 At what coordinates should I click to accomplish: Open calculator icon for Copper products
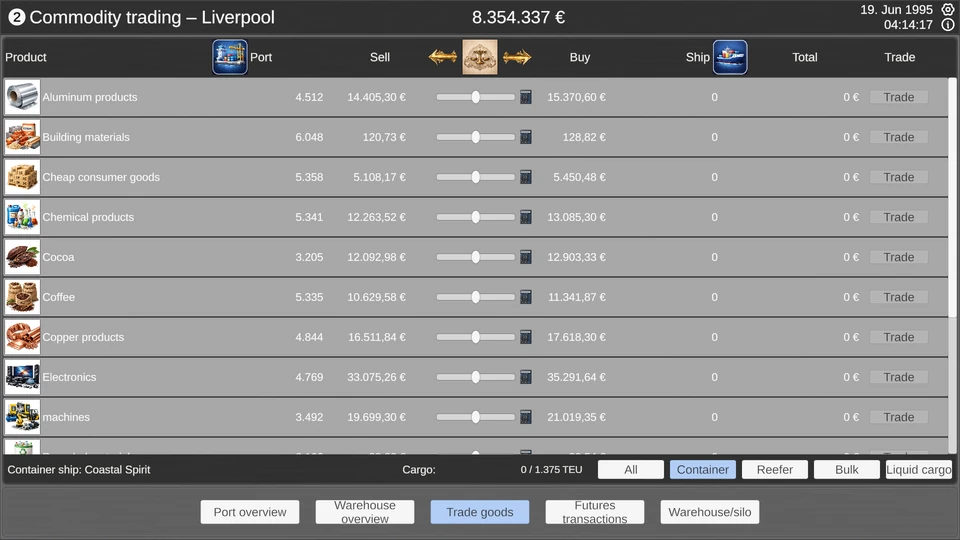click(x=525, y=337)
